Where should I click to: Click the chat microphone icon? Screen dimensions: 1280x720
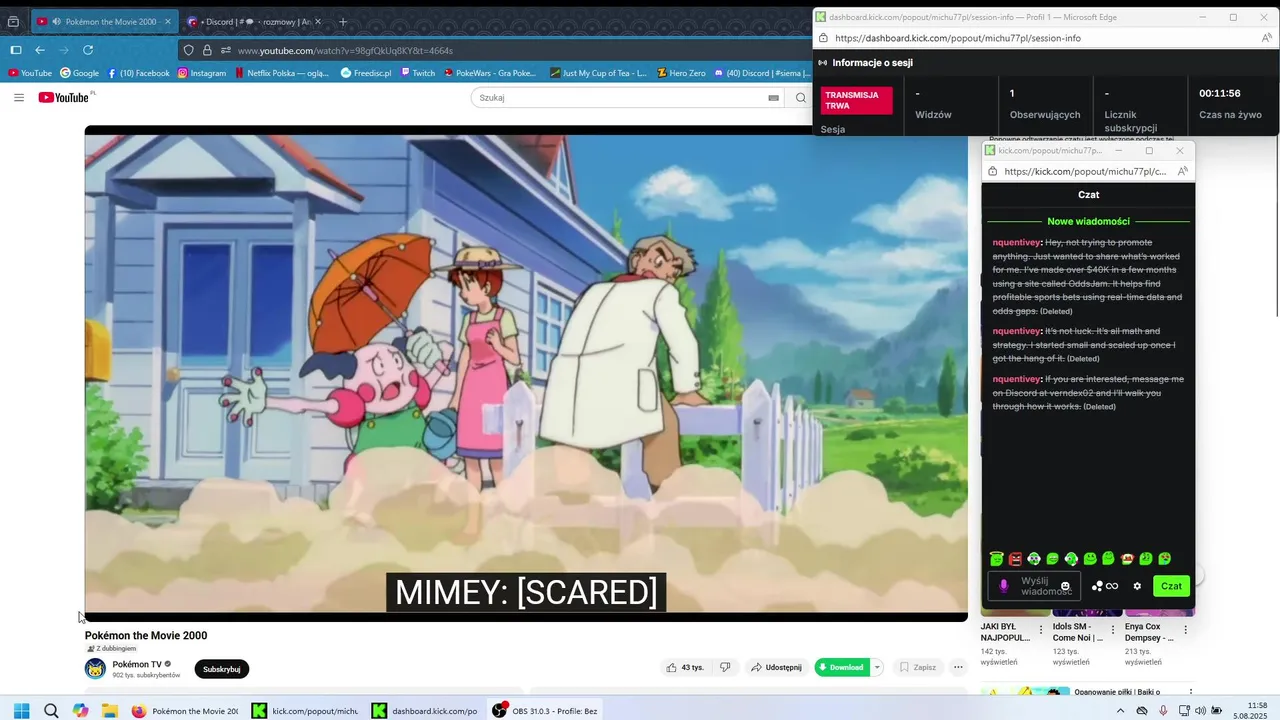click(1004, 586)
